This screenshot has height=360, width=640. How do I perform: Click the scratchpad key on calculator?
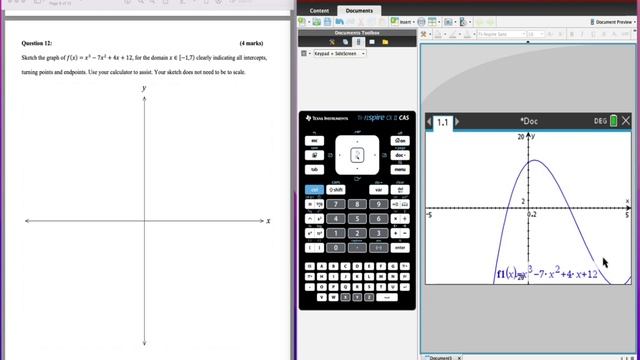pos(314,155)
